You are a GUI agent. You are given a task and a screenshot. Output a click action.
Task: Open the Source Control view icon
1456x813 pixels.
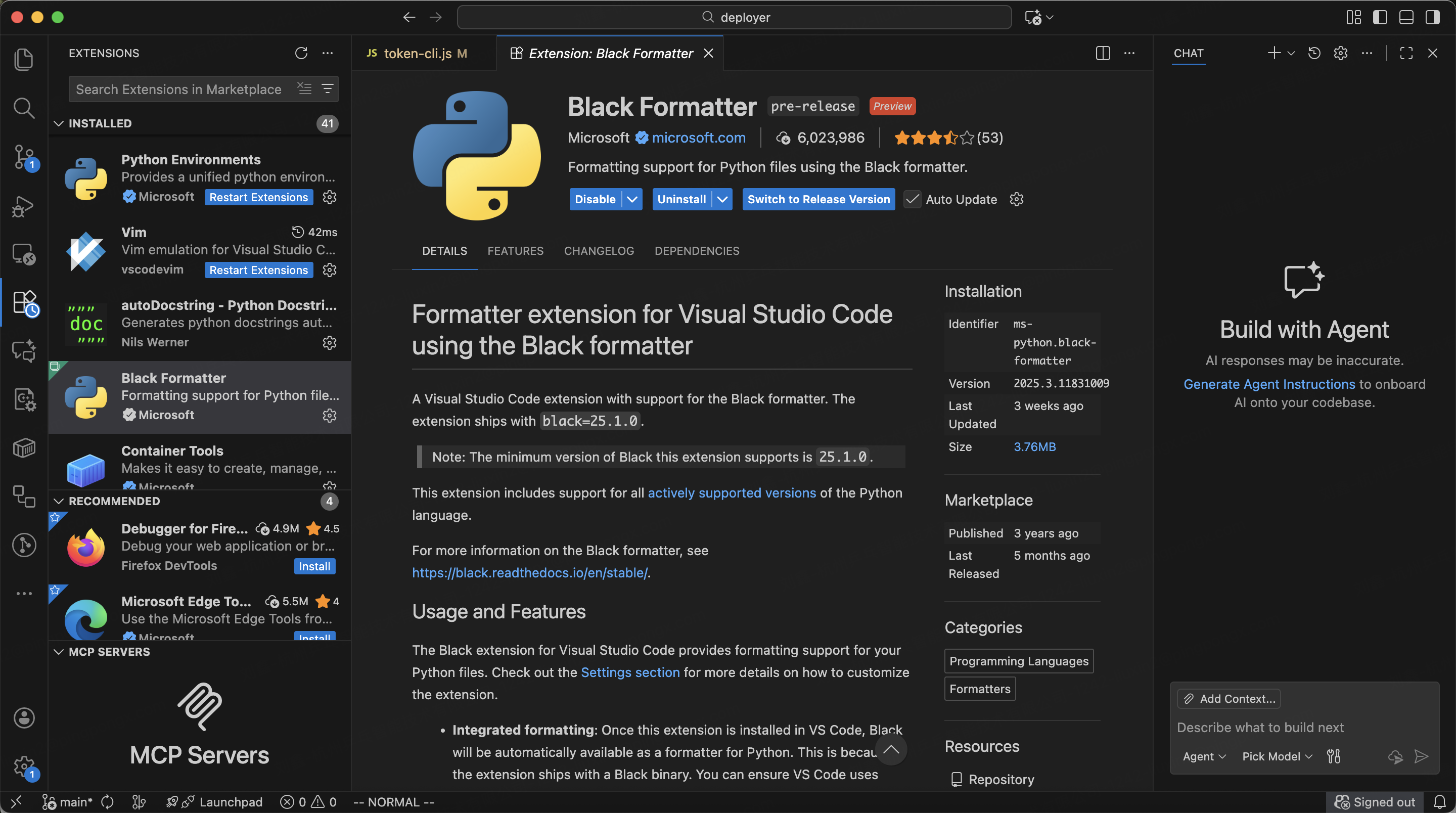click(24, 157)
